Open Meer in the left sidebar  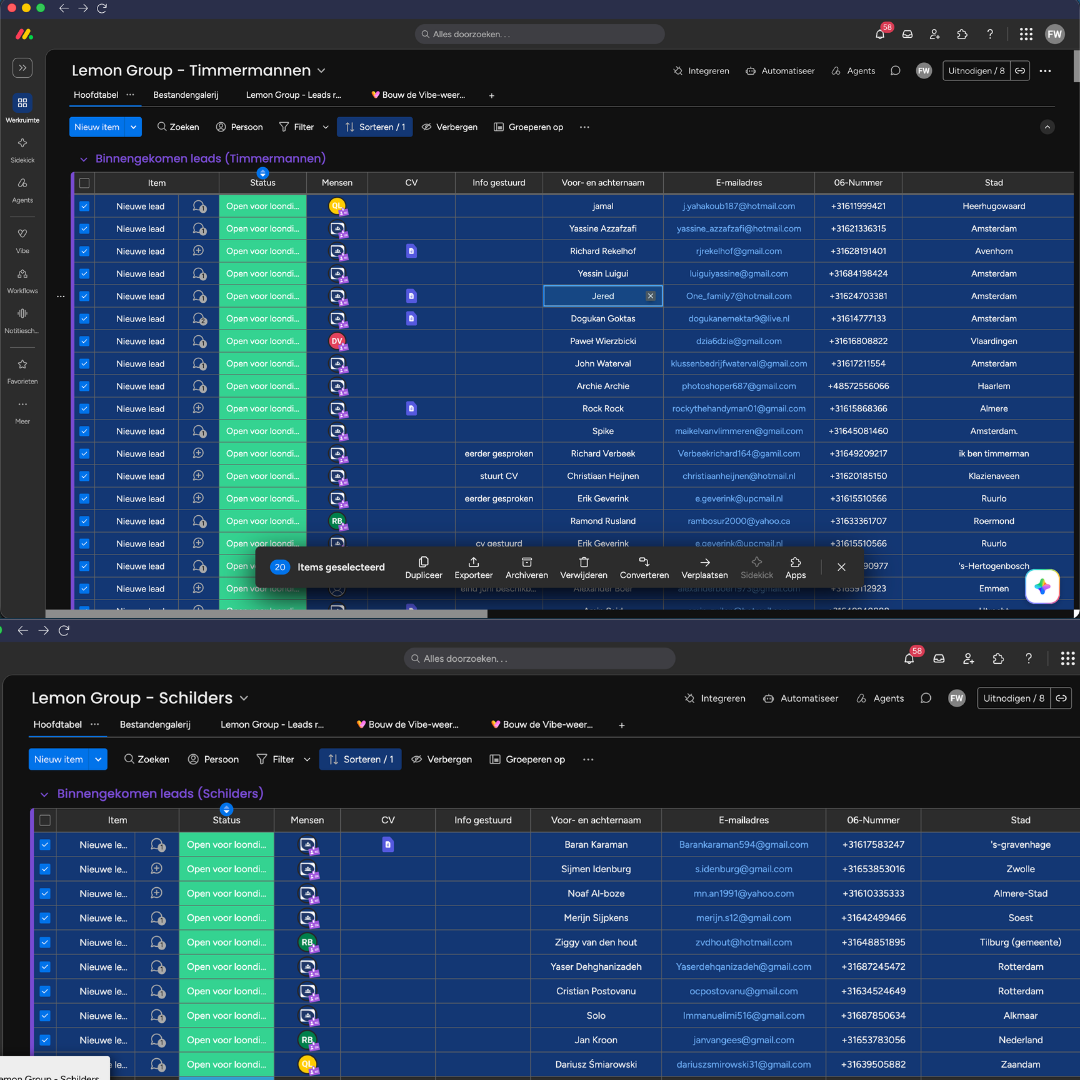[x=22, y=411]
